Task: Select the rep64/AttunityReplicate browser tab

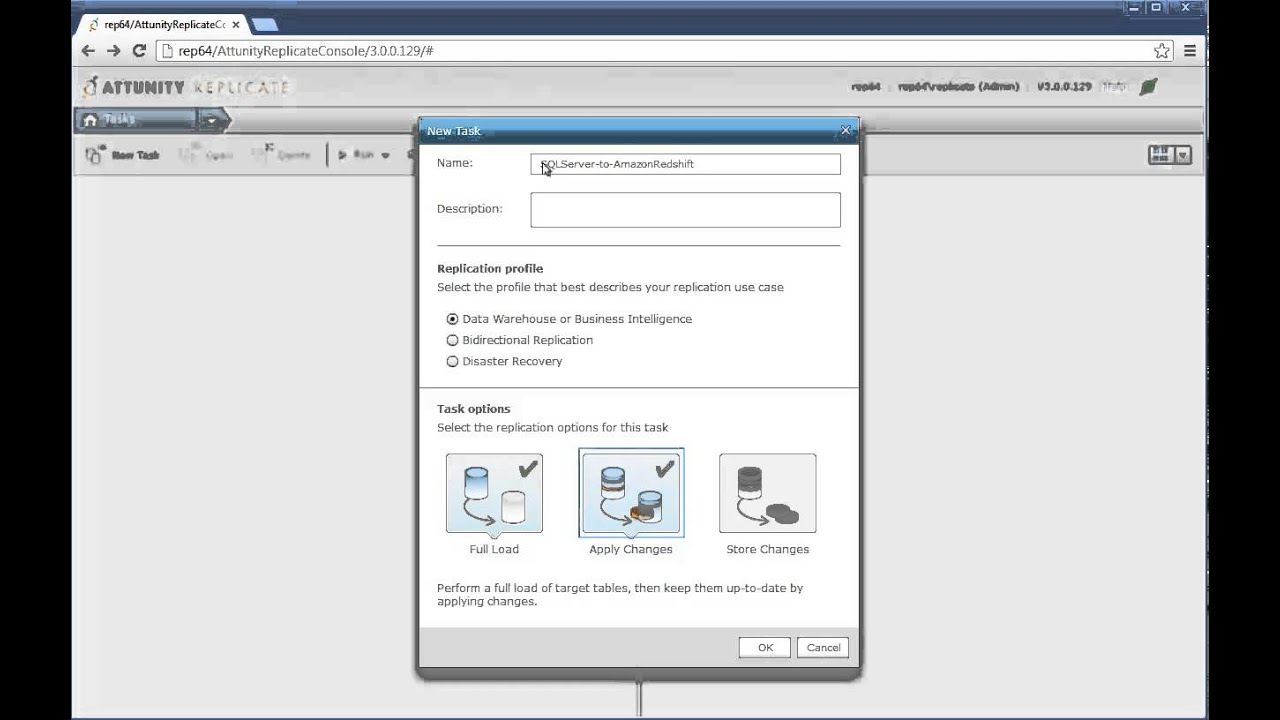Action: point(162,24)
